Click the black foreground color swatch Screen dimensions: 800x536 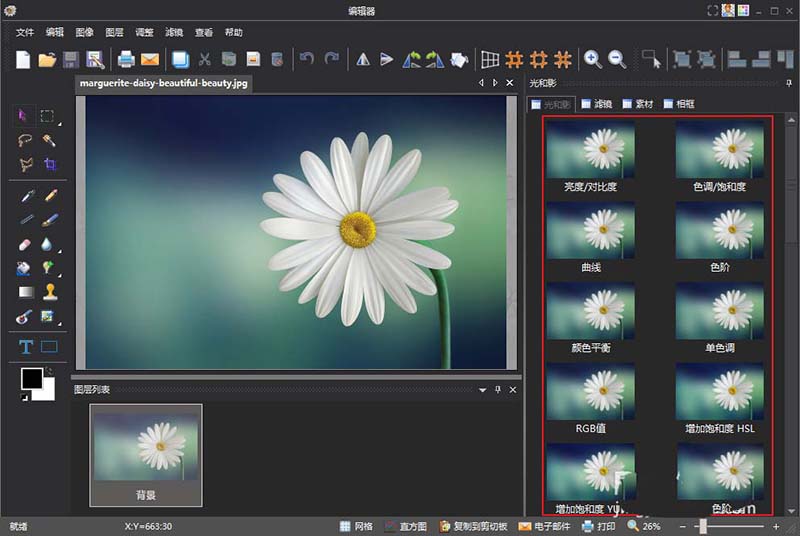(31, 378)
